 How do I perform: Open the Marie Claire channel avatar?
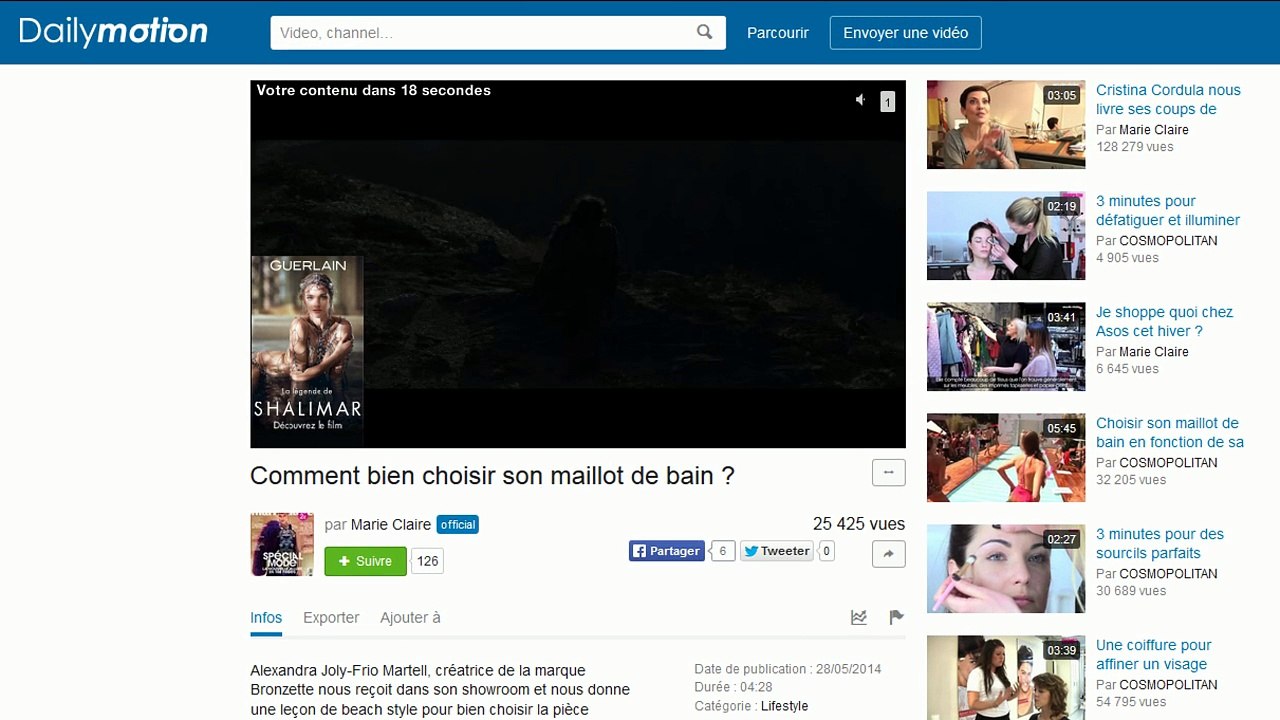click(x=282, y=544)
